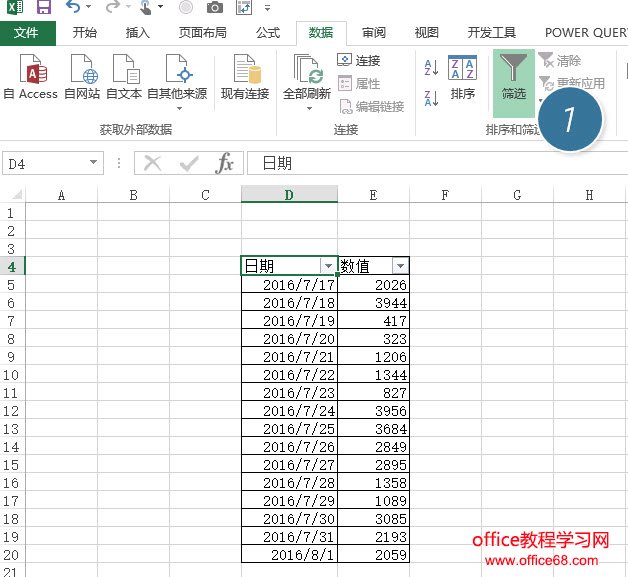Toggle touch/mouse mode icon

pyautogui.click(x=146, y=7)
